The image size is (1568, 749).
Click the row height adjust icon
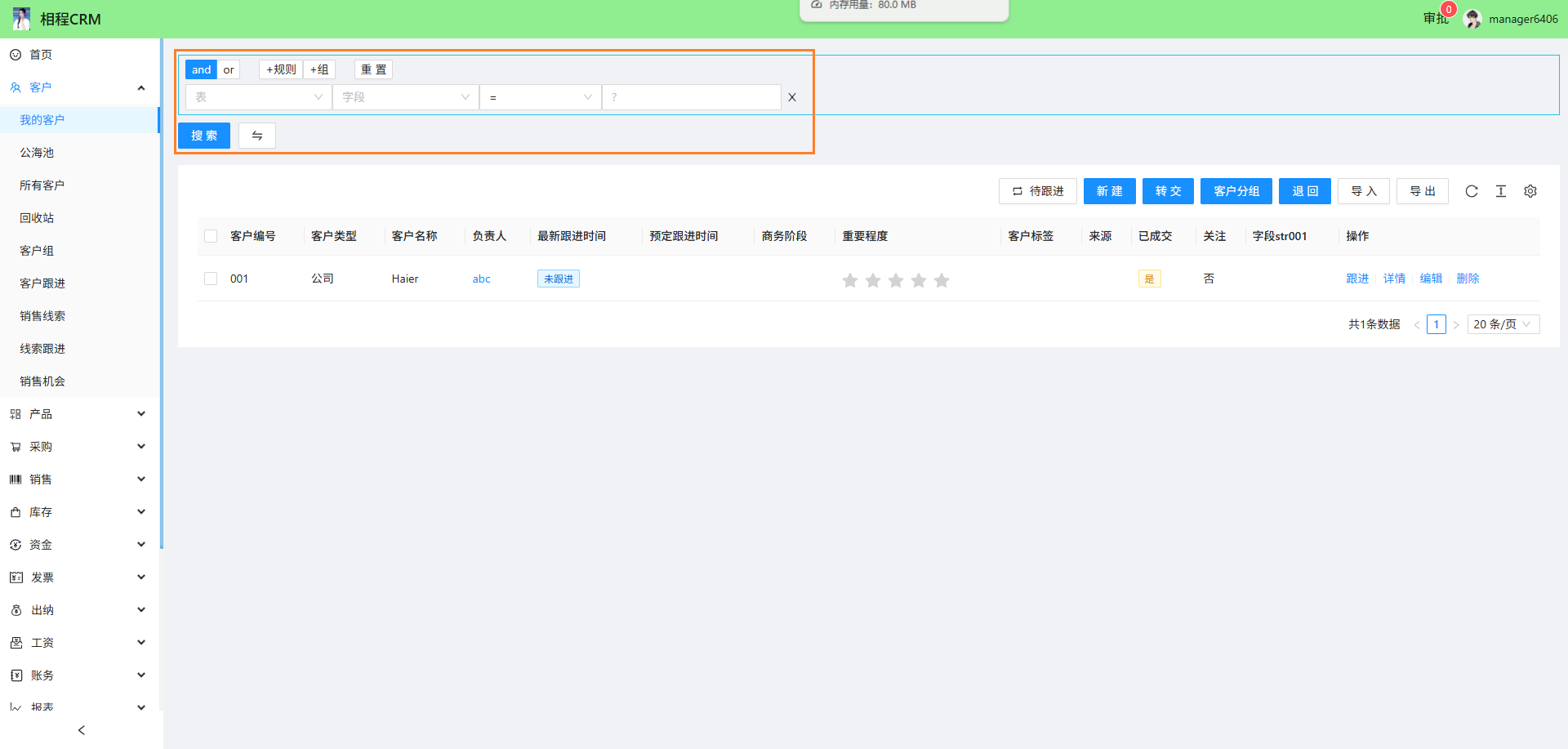point(1500,191)
